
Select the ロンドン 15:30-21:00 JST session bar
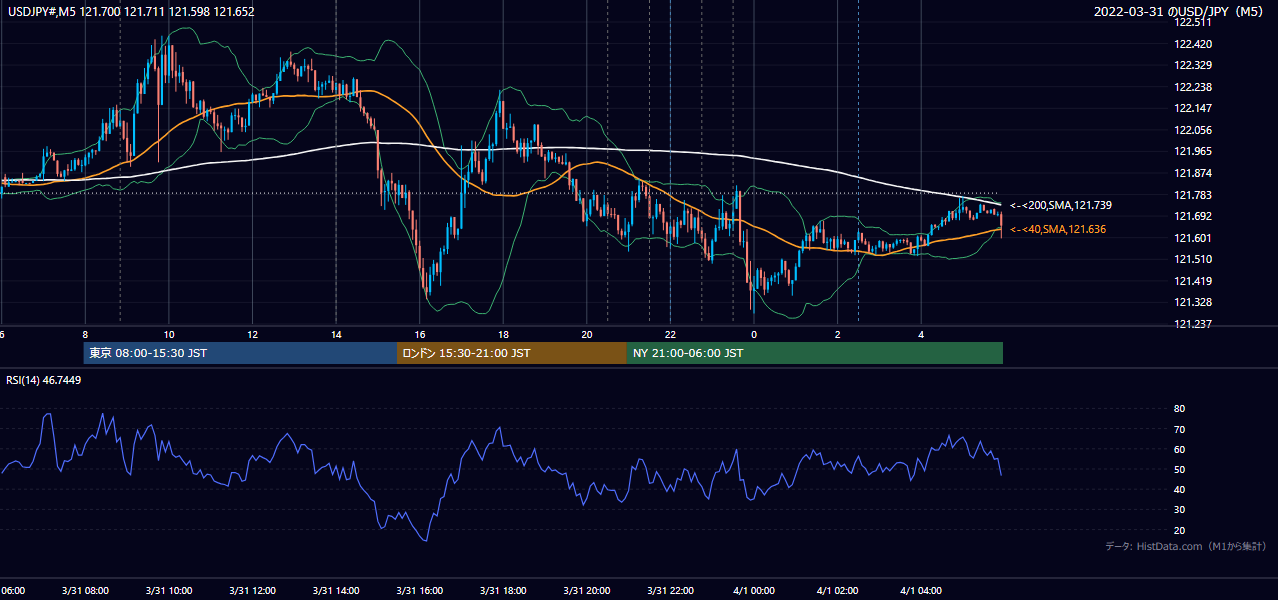pyautogui.click(x=512, y=353)
